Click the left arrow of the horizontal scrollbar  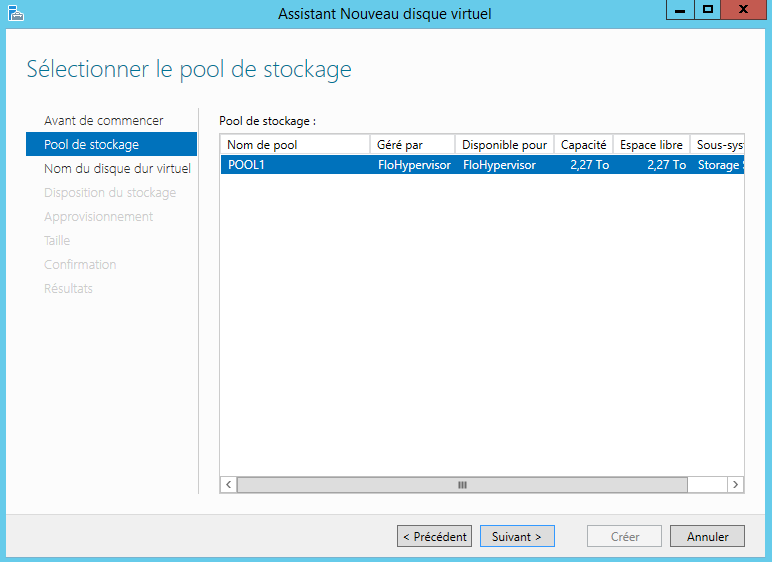point(228,485)
